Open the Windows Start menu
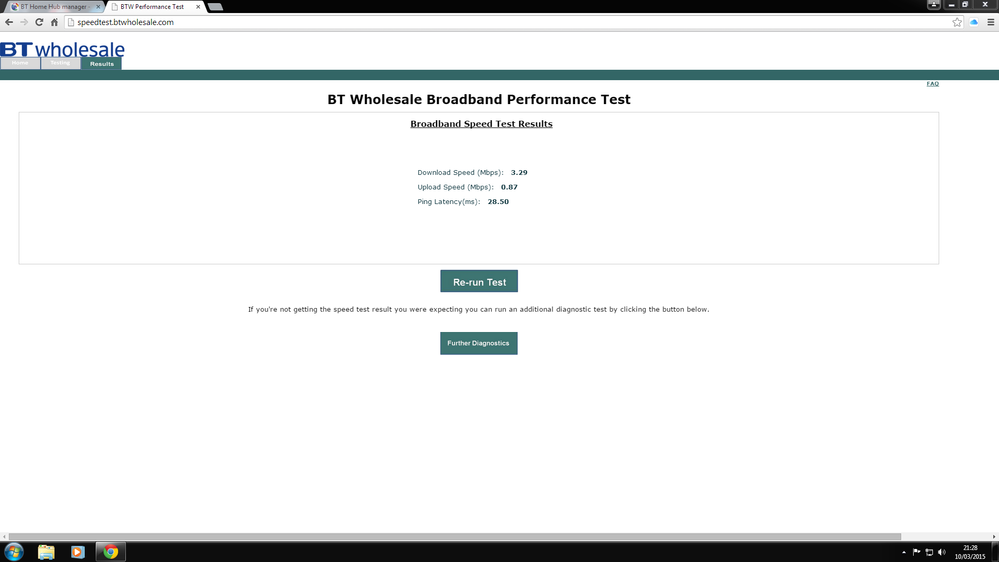 pos(14,552)
